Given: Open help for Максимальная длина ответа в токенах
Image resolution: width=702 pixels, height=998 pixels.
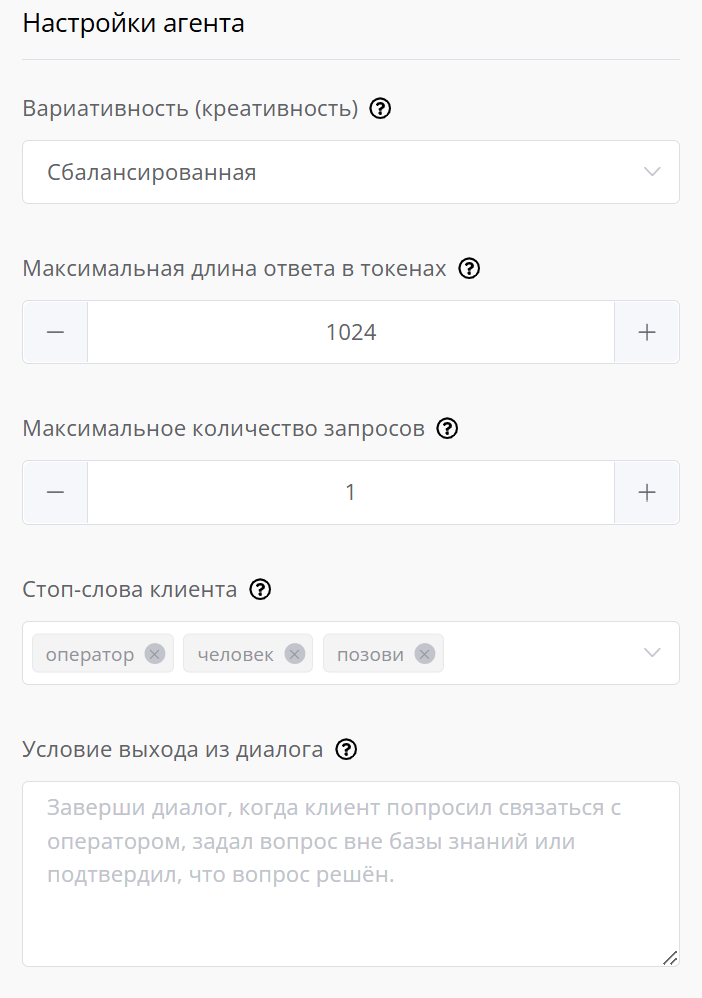Looking at the screenshot, I should (469, 269).
